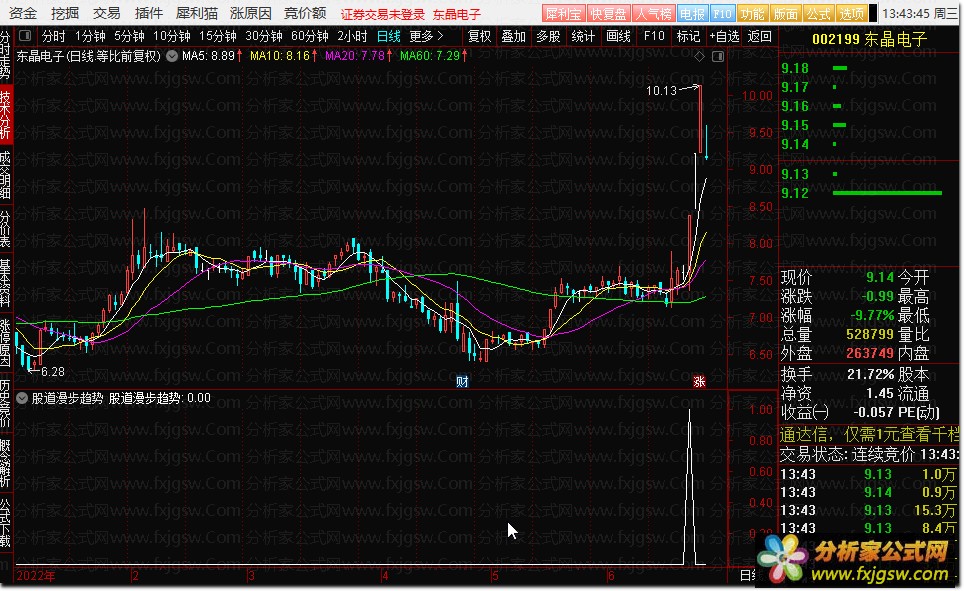This screenshot has height=591, width=965.
Task: Open the 概念解析 sidebar tab
Action: point(6,463)
